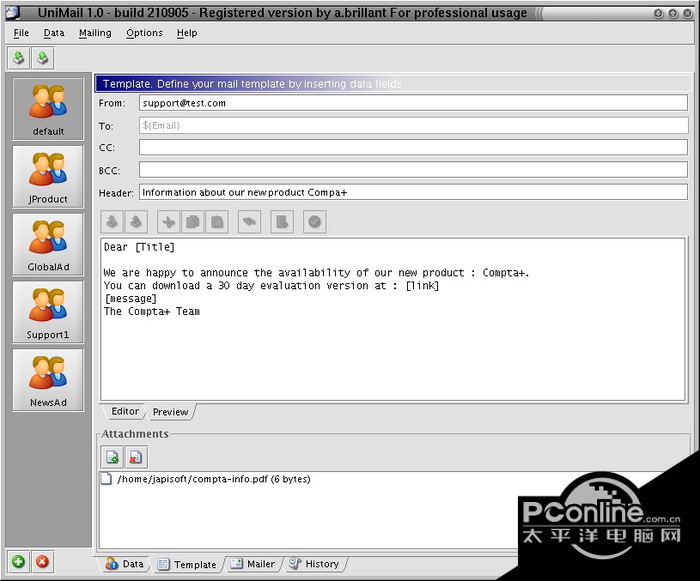Click the 'Dear [Title]' line in the editor
This screenshot has width=700, height=581.
139,247
